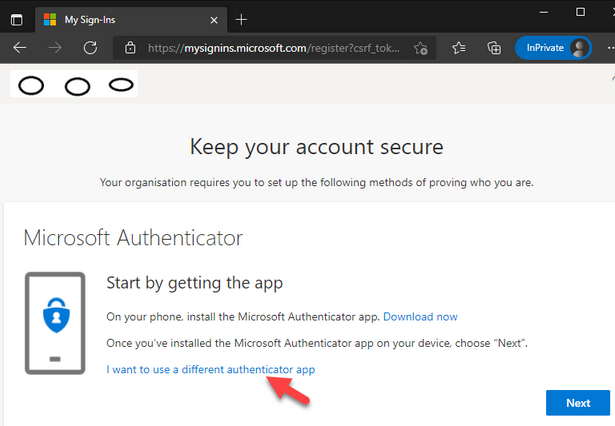Click the padlock site info icon
The width and height of the screenshot is (615, 426).
(x=129, y=48)
